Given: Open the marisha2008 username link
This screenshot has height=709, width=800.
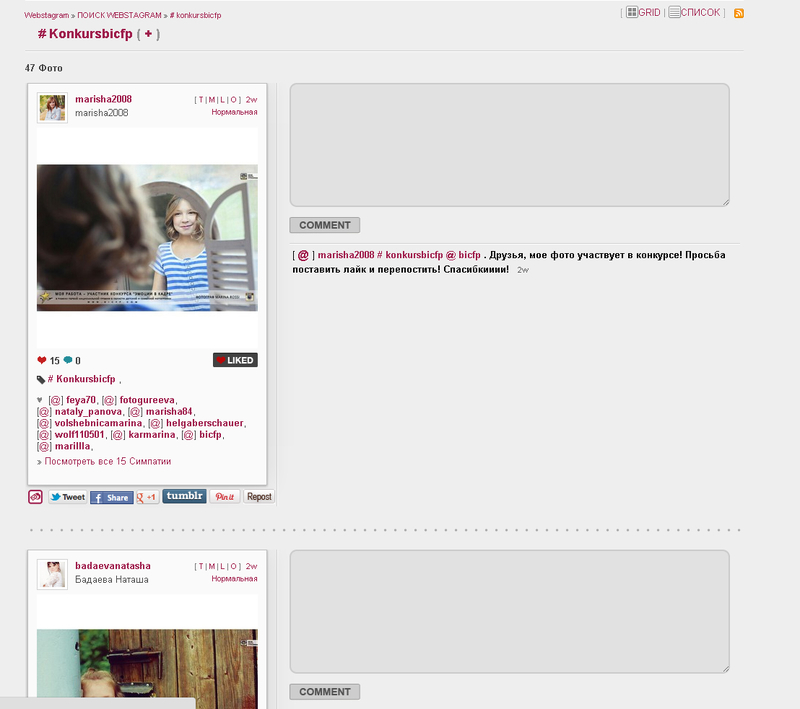Looking at the screenshot, I should 103,99.
